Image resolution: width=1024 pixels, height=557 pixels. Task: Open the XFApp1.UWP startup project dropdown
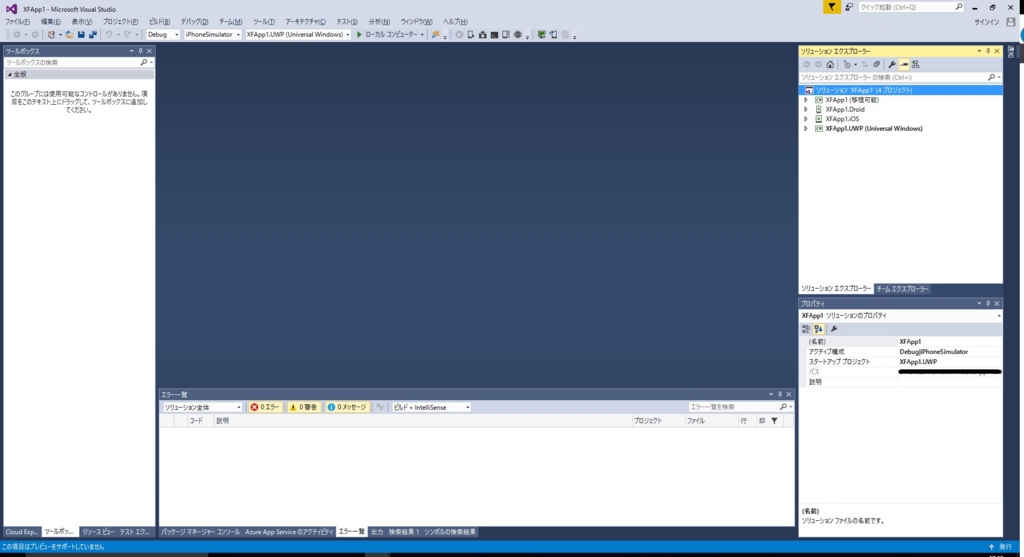298,35
